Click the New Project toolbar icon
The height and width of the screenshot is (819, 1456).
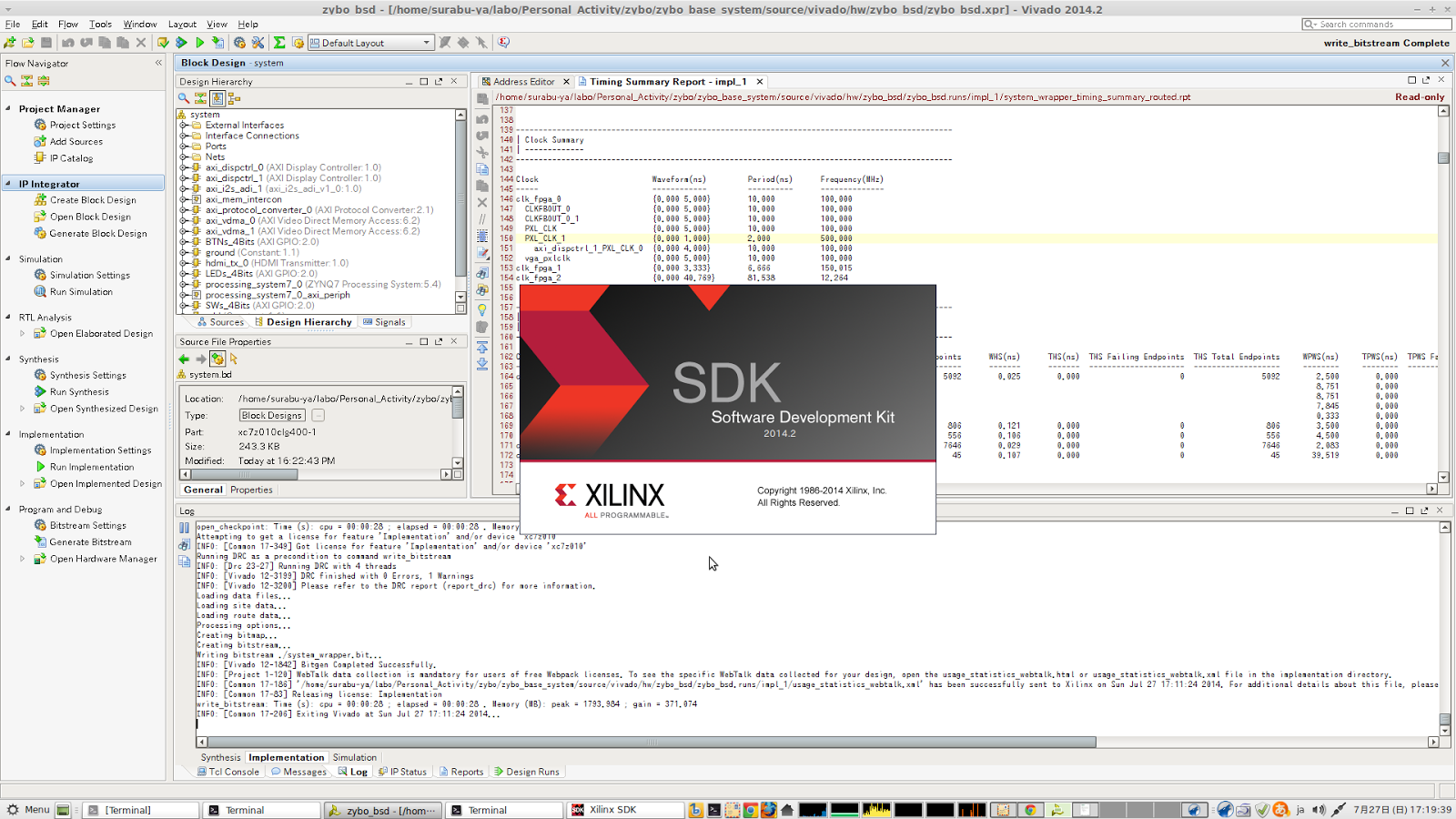pos(10,43)
